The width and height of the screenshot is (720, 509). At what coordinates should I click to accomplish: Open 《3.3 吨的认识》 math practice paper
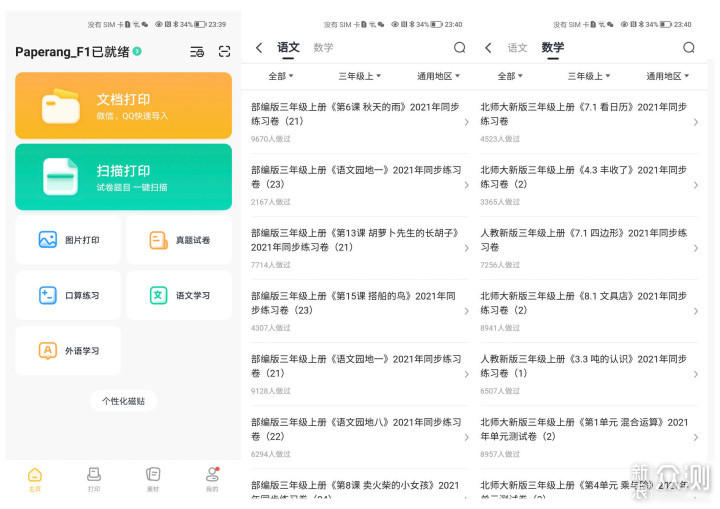(589, 374)
